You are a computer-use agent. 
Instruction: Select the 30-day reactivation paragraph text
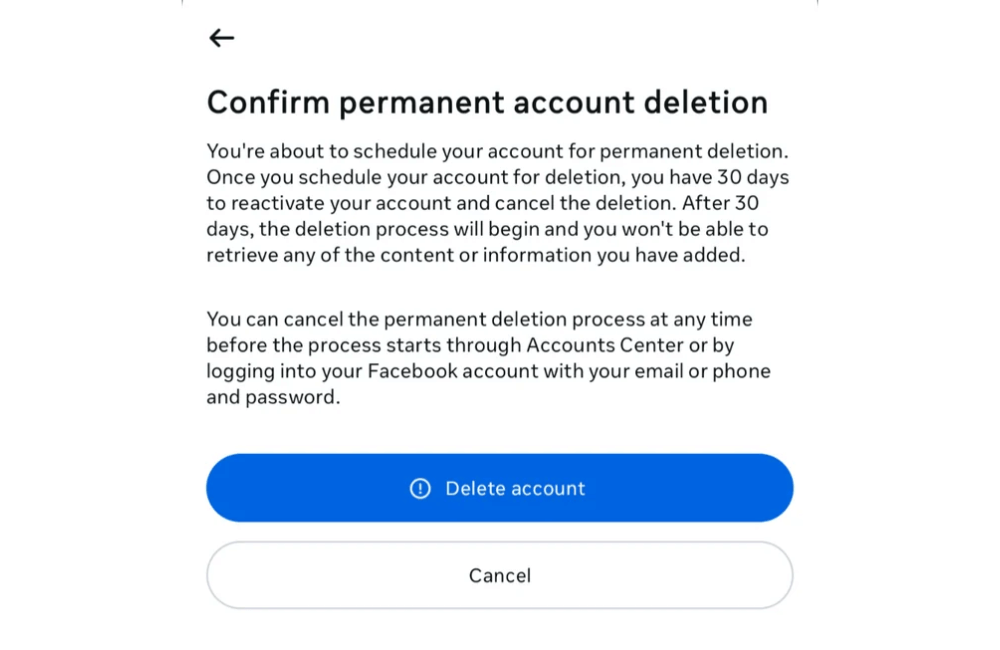click(497, 203)
